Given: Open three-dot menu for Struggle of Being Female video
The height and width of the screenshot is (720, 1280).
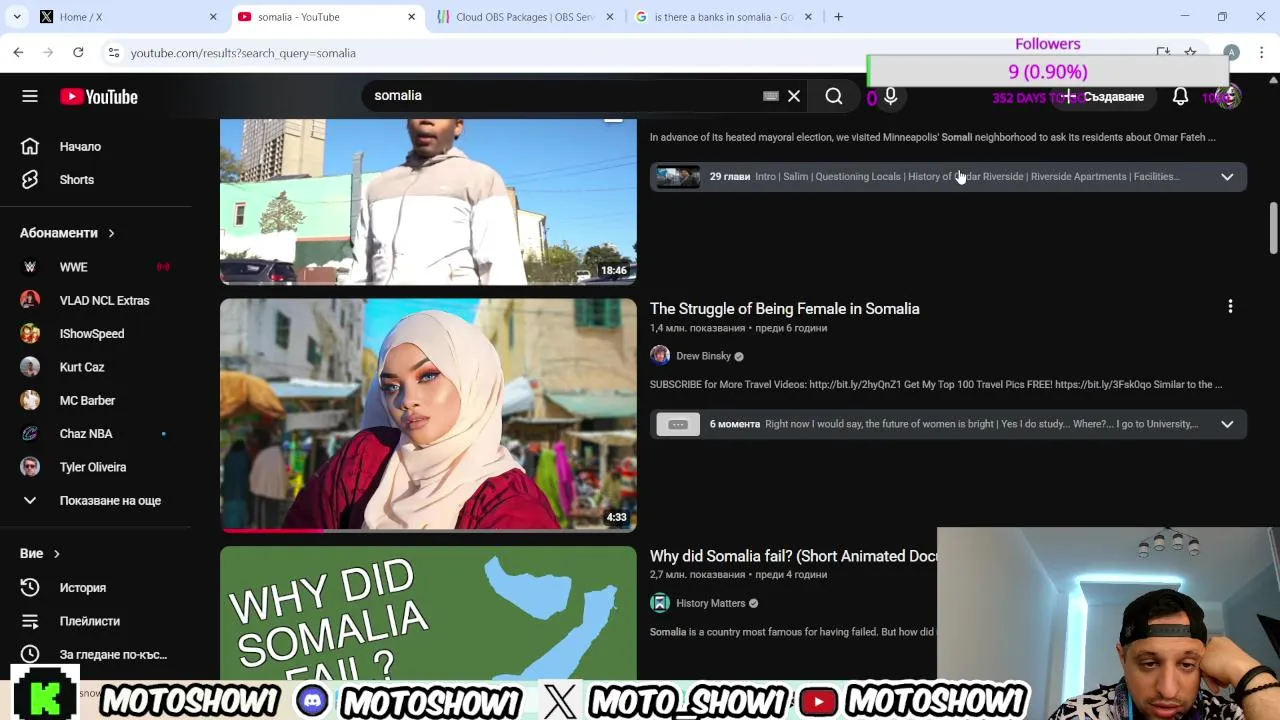Looking at the screenshot, I should pyautogui.click(x=1230, y=307).
